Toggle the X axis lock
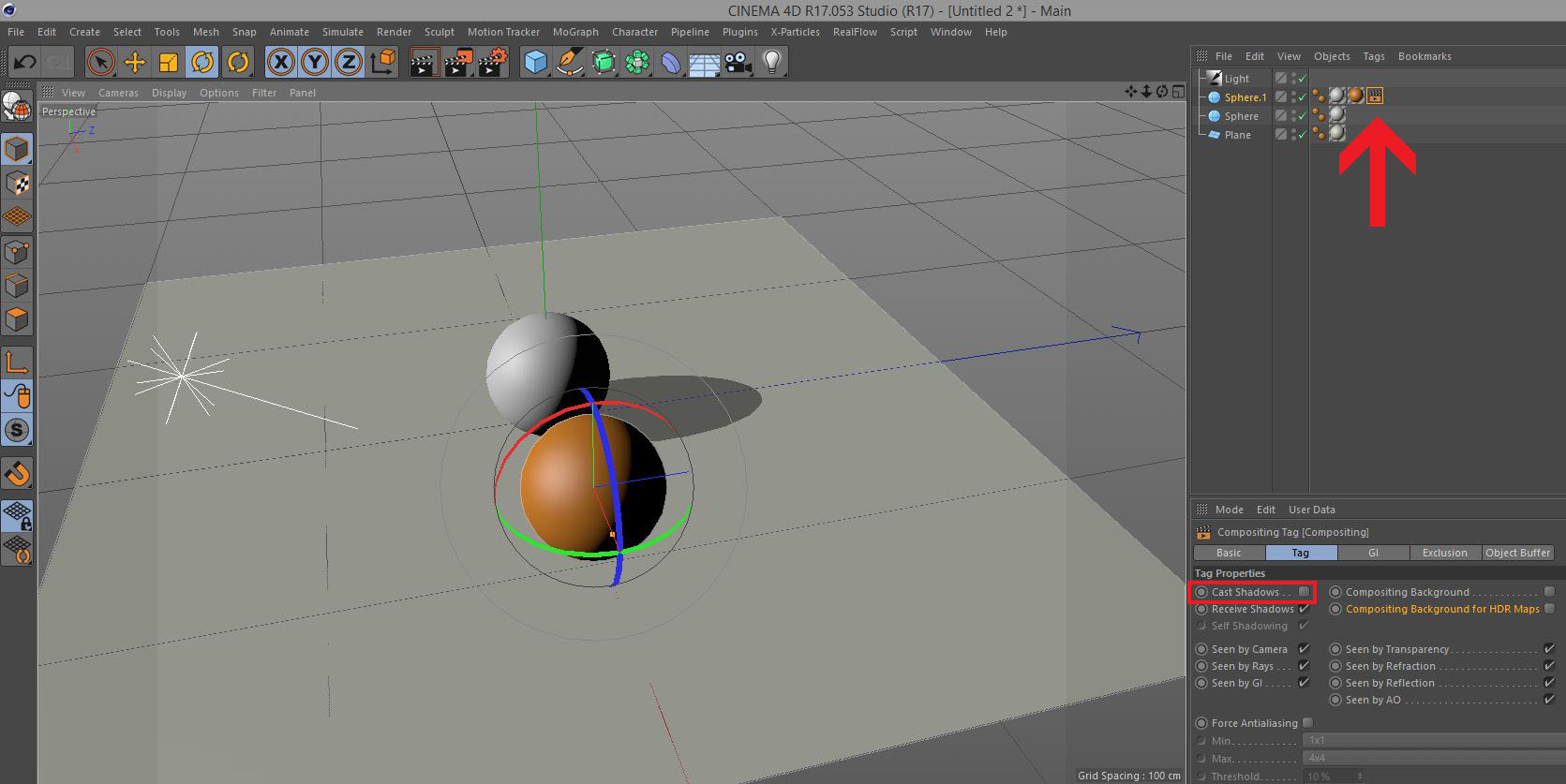 pyautogui.click(x=280, y=63)
